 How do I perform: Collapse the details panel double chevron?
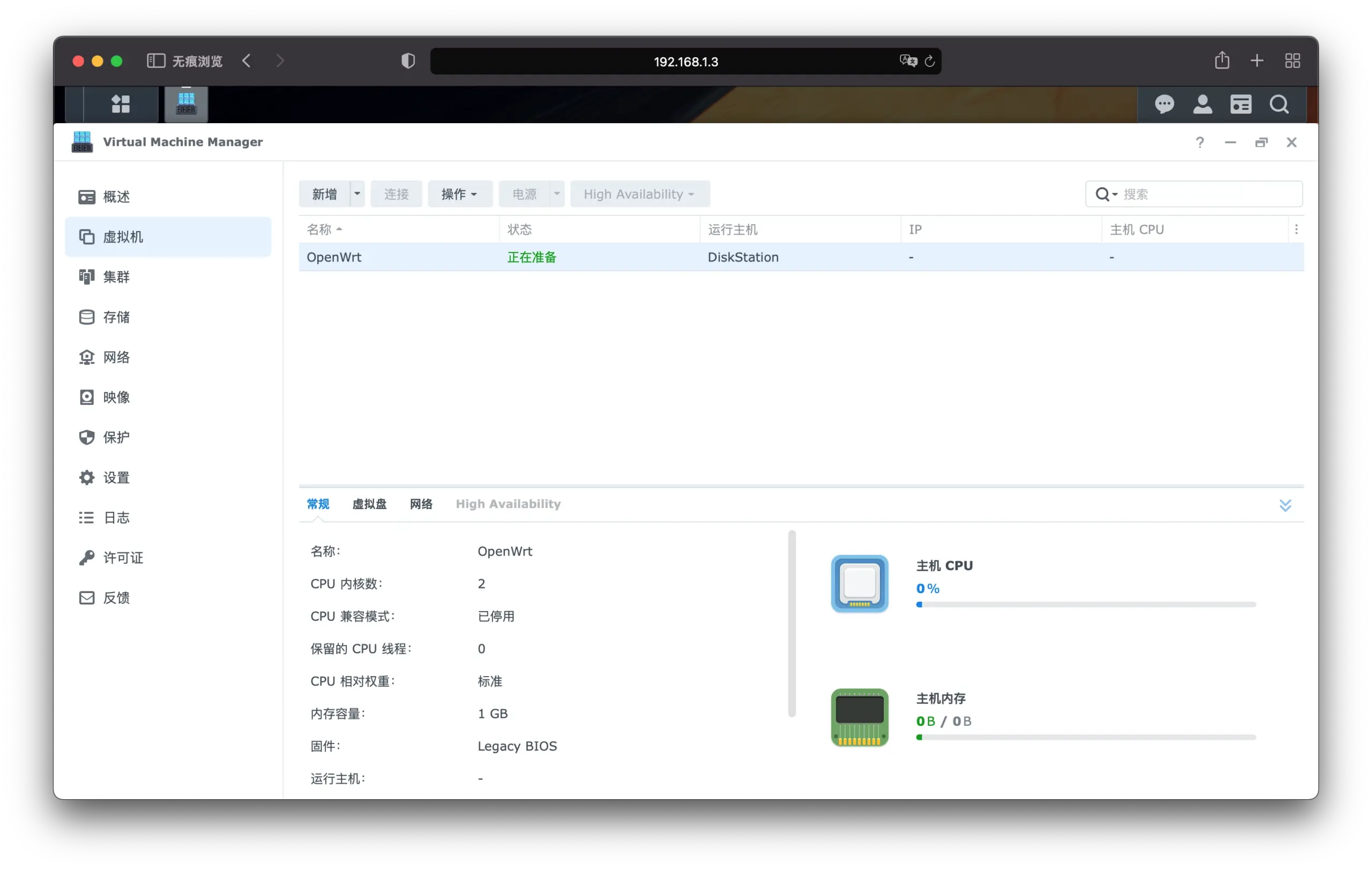[1285, 505]
